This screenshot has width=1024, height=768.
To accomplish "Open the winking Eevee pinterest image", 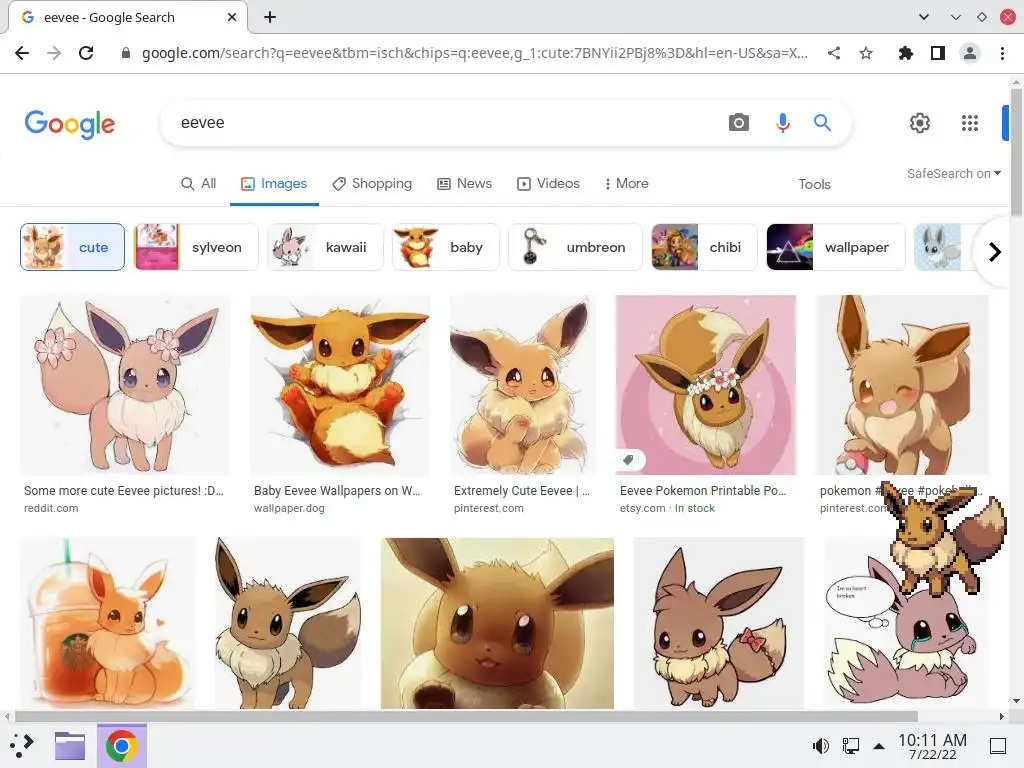I will (x=902, y=385).
